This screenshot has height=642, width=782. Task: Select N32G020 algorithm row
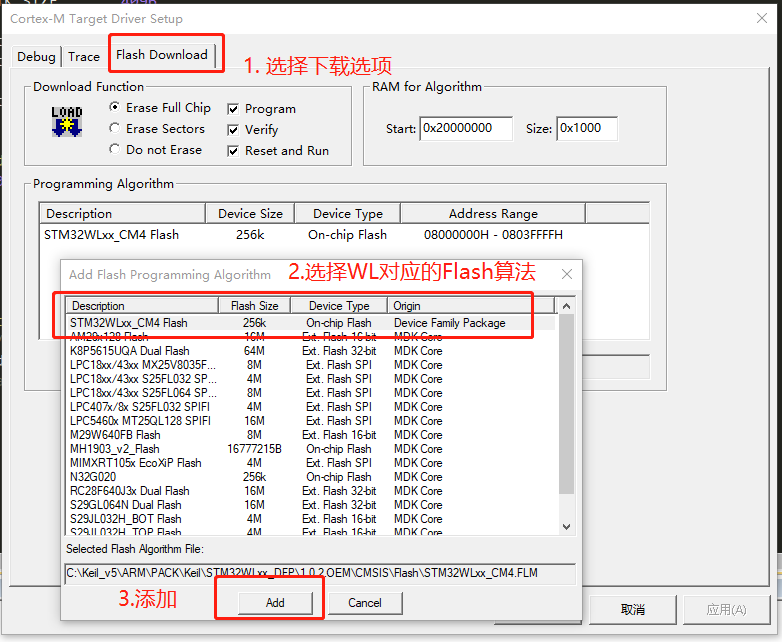click(x=310, y=476)
